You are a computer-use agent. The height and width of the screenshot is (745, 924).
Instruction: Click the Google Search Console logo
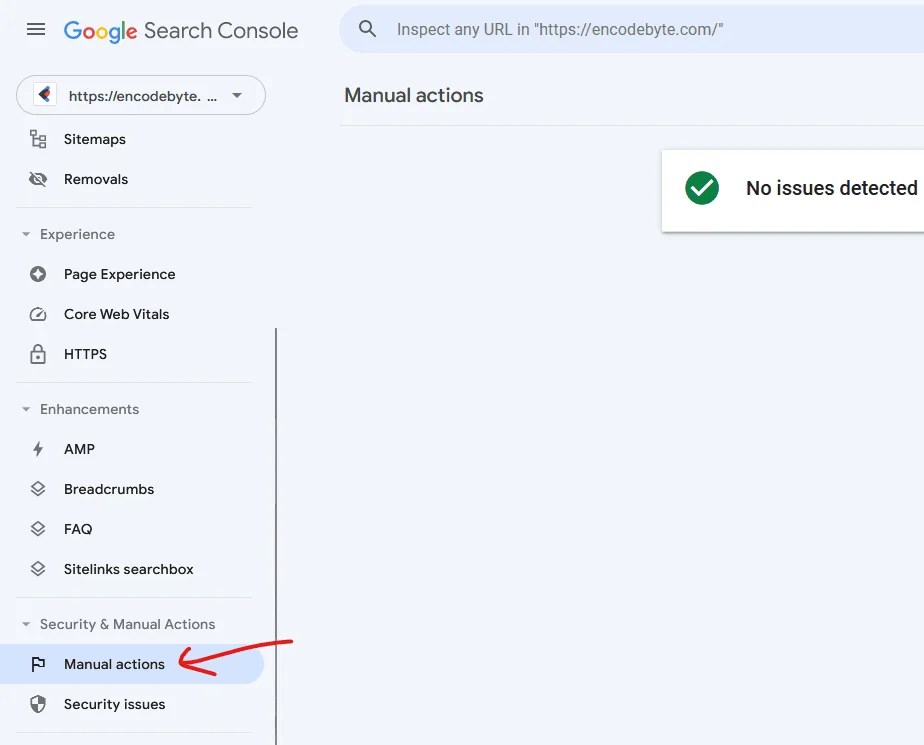point(181,30)
